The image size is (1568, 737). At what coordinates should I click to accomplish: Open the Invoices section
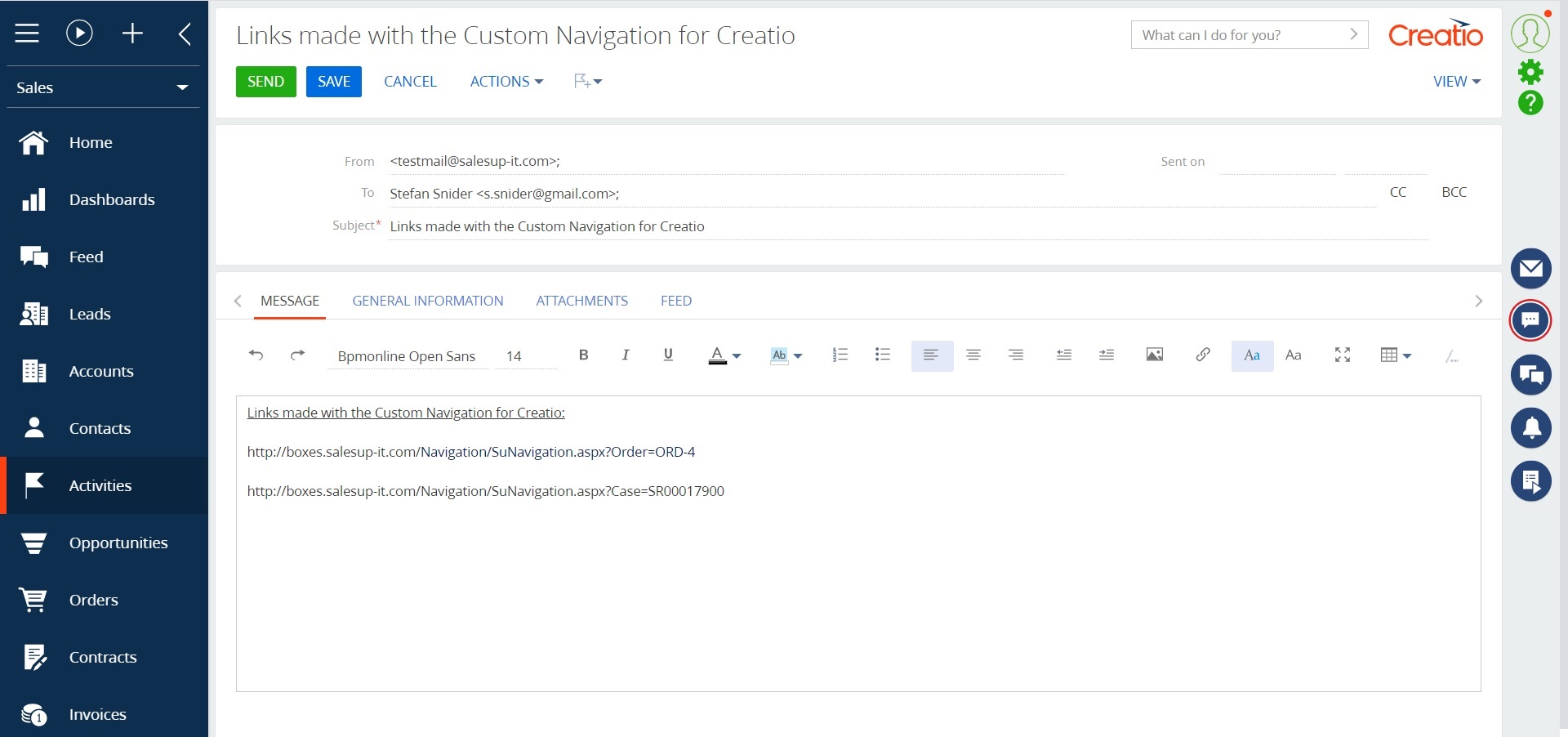pyautogui.click(x=104, y=714)
